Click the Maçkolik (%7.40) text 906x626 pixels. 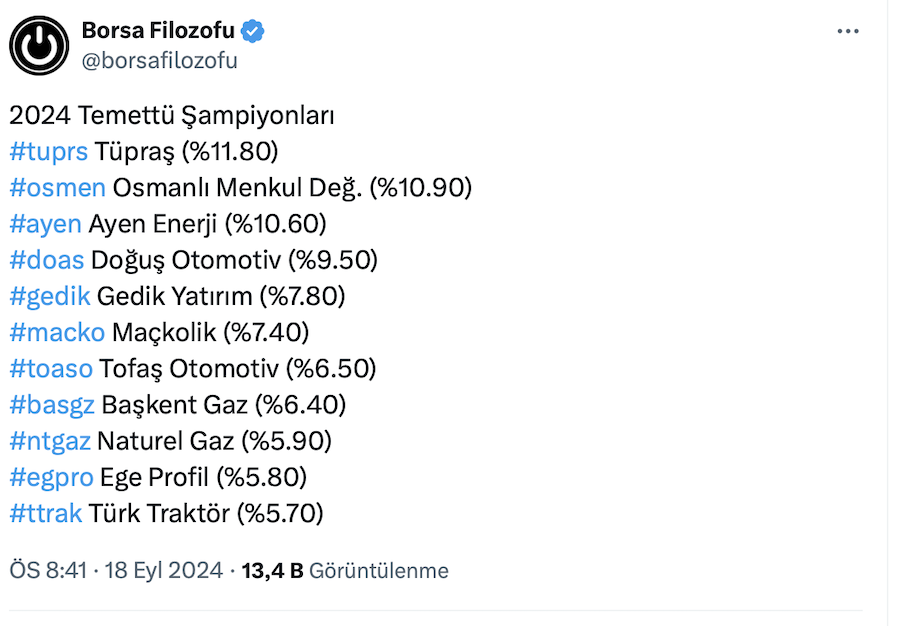pos(210,332)
